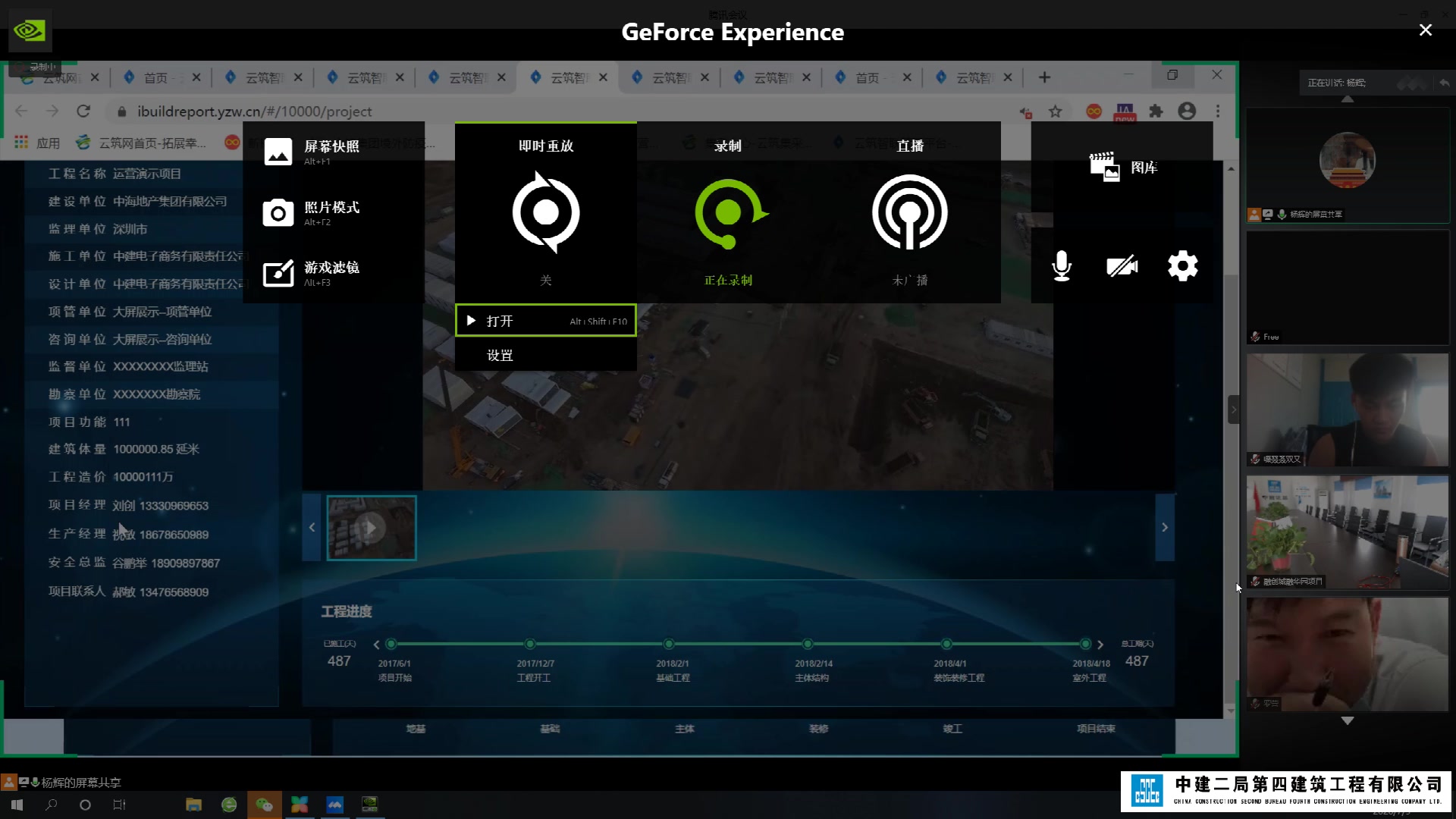Select 设置 (settings) in Instant Replay menu

point(546,355)
